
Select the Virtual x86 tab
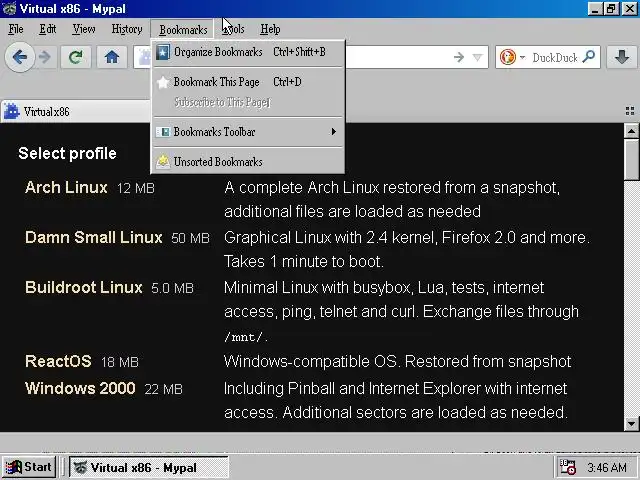click(x=76, y=111)
